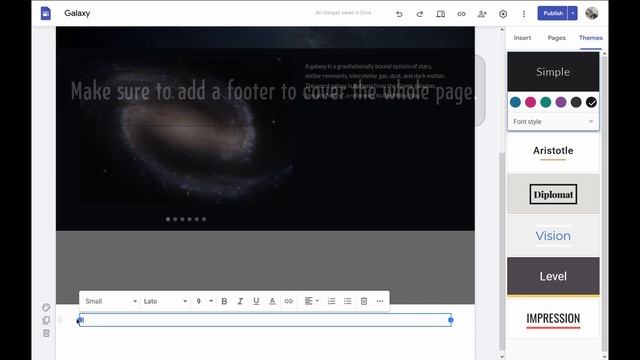Select the purple theme color
640x360 pixels.
point(561,102)
